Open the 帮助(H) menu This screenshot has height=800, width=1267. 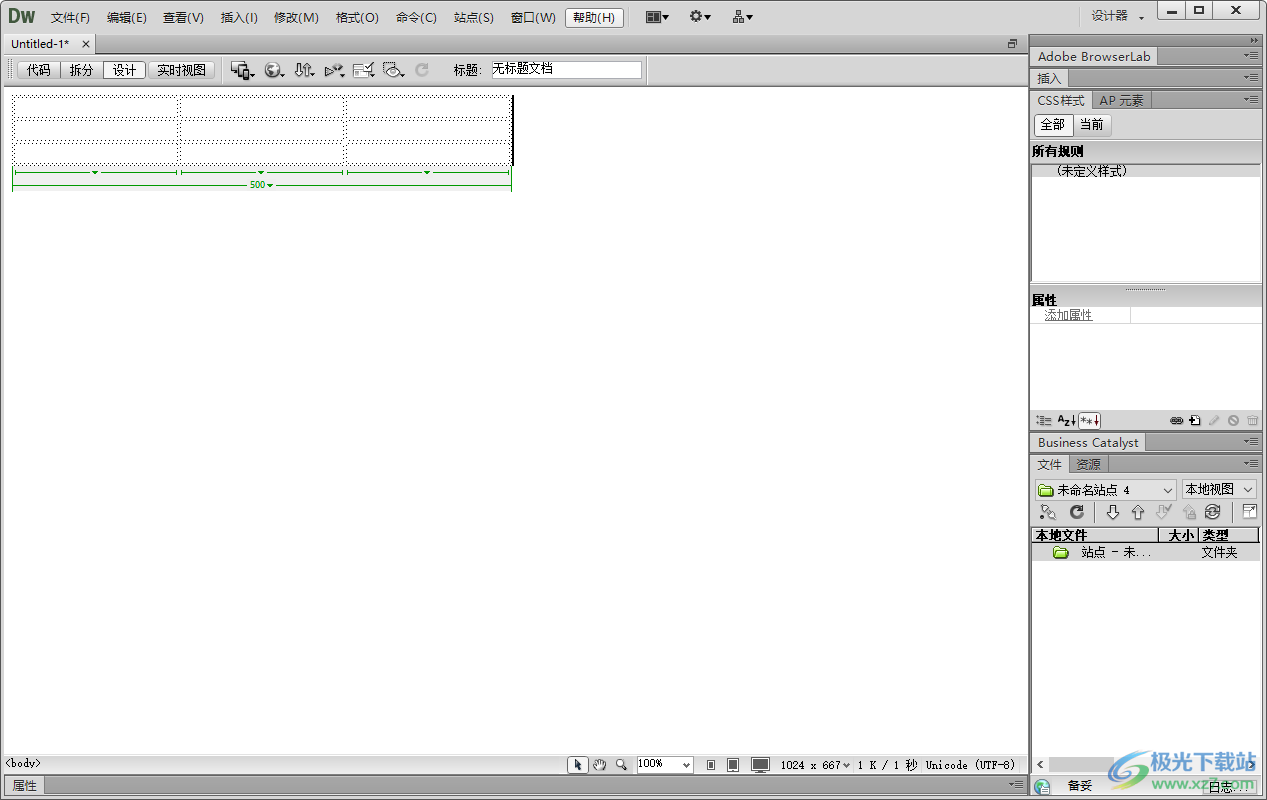[594, 17]
